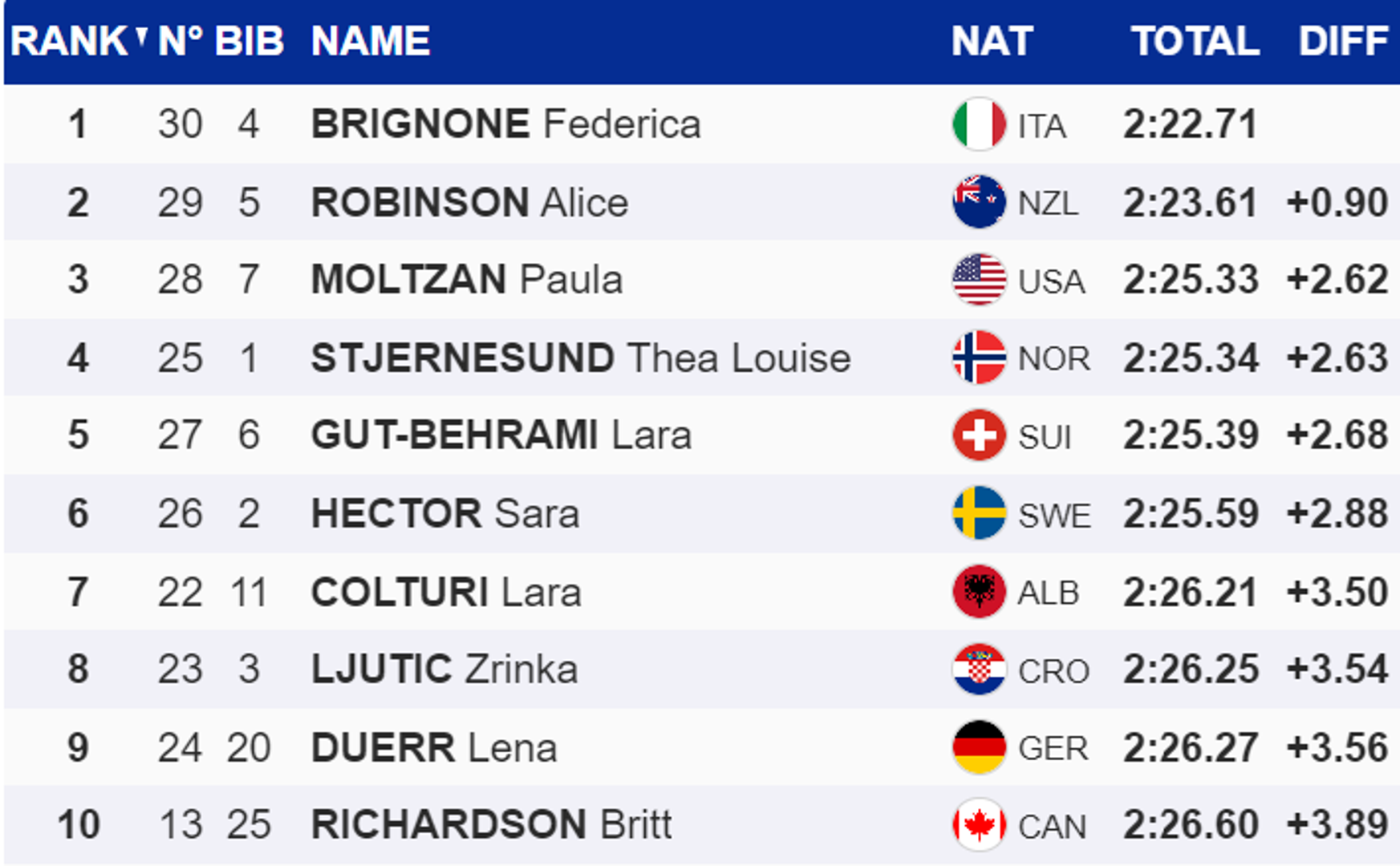
Task: Click the New Zealand flag icon
Action: tap(979, 202)
